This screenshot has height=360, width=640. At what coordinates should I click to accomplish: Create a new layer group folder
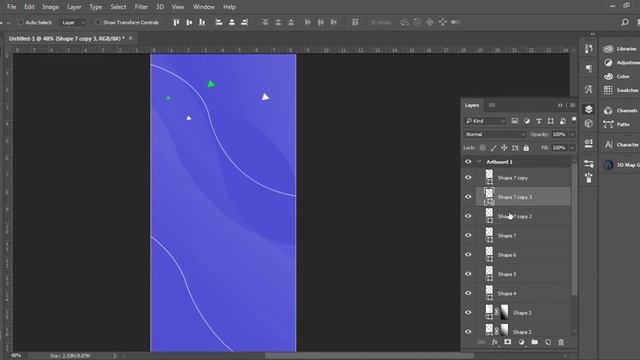coord(534,342)
